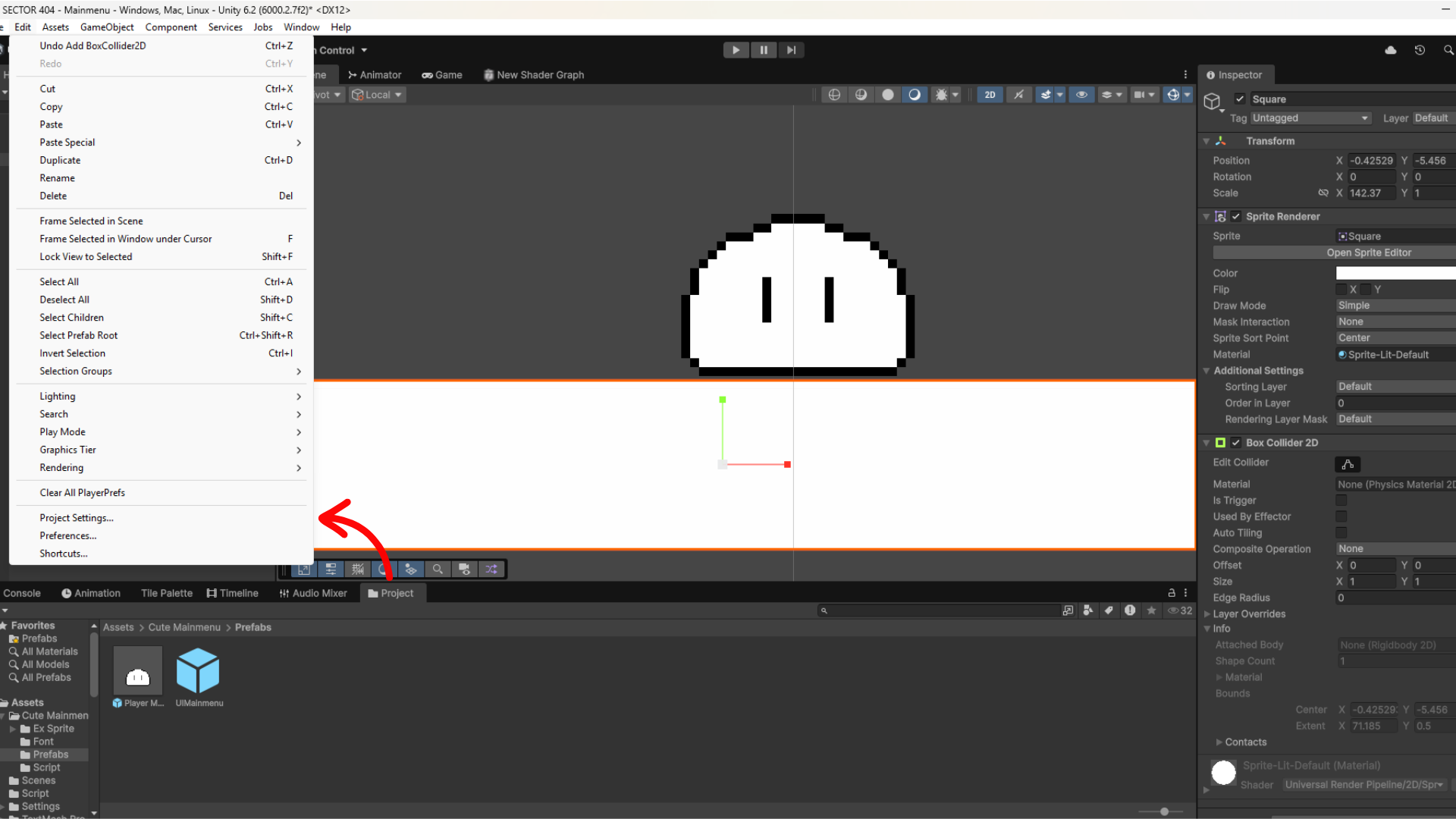The height and width of the screenshot is (819, 1456).
Task: Select the Player Mainmenu prefab thumbnail
Action: (138, 671)
